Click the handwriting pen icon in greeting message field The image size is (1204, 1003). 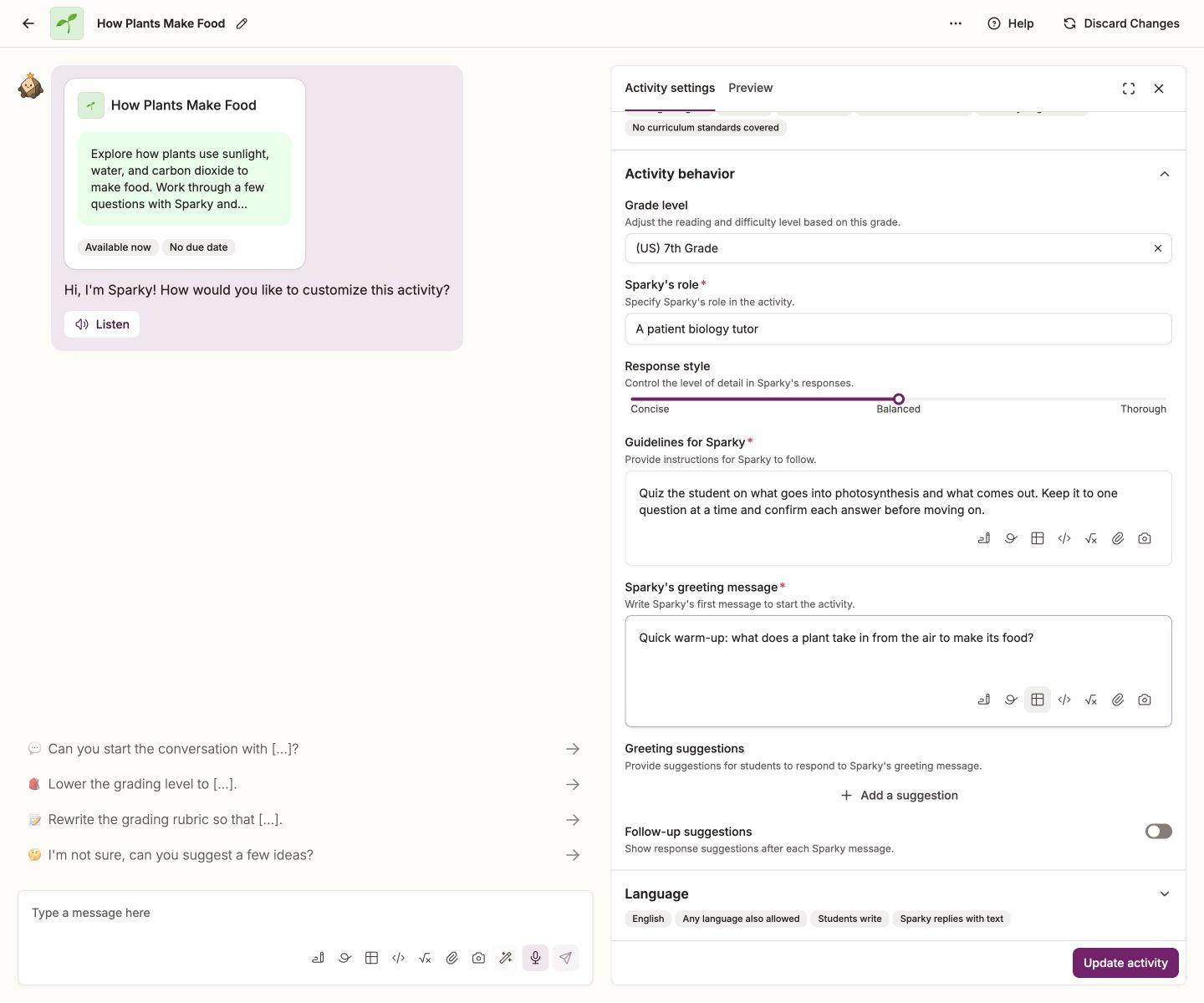tap(984, 700)
